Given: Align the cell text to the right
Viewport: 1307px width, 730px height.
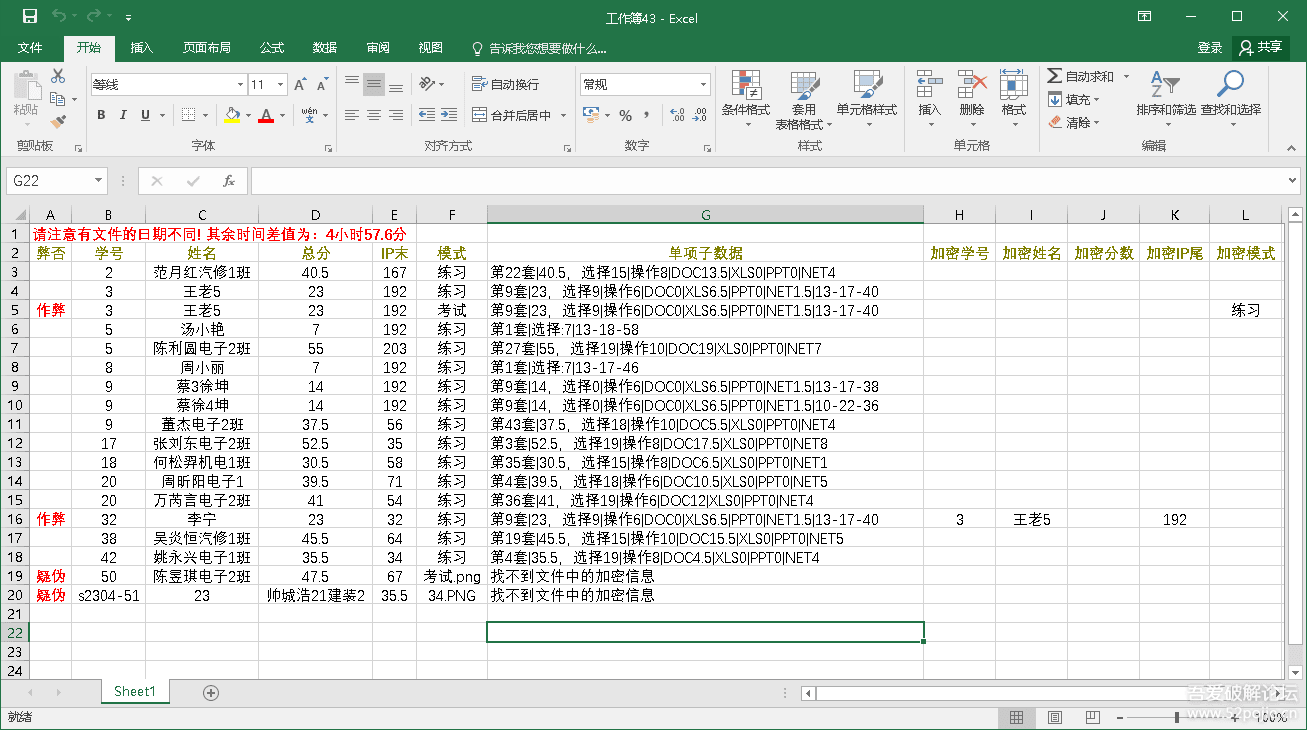Looking at the screenshot, I should pyautogui.click(x=396, y=116).
